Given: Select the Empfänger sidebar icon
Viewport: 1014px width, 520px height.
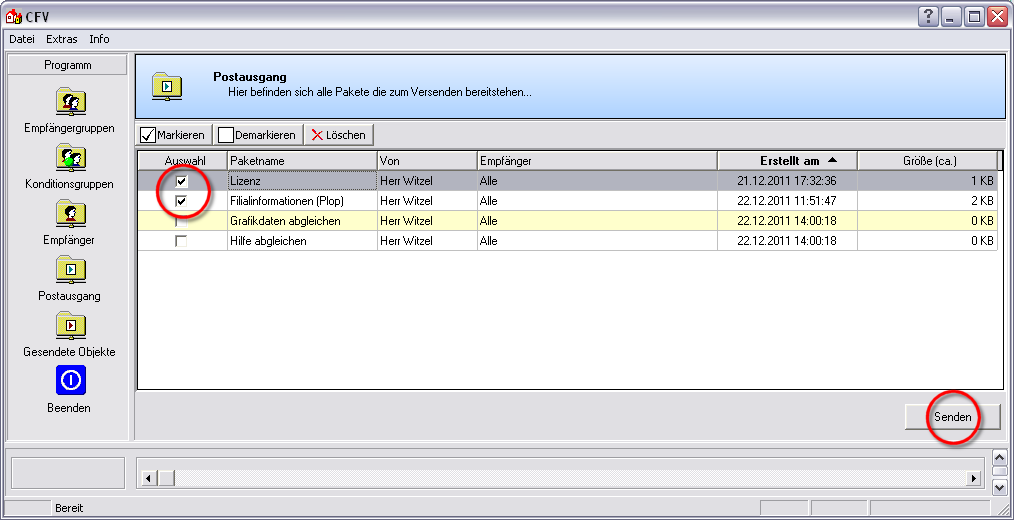Looking at the screenshot, I should 70,214.
